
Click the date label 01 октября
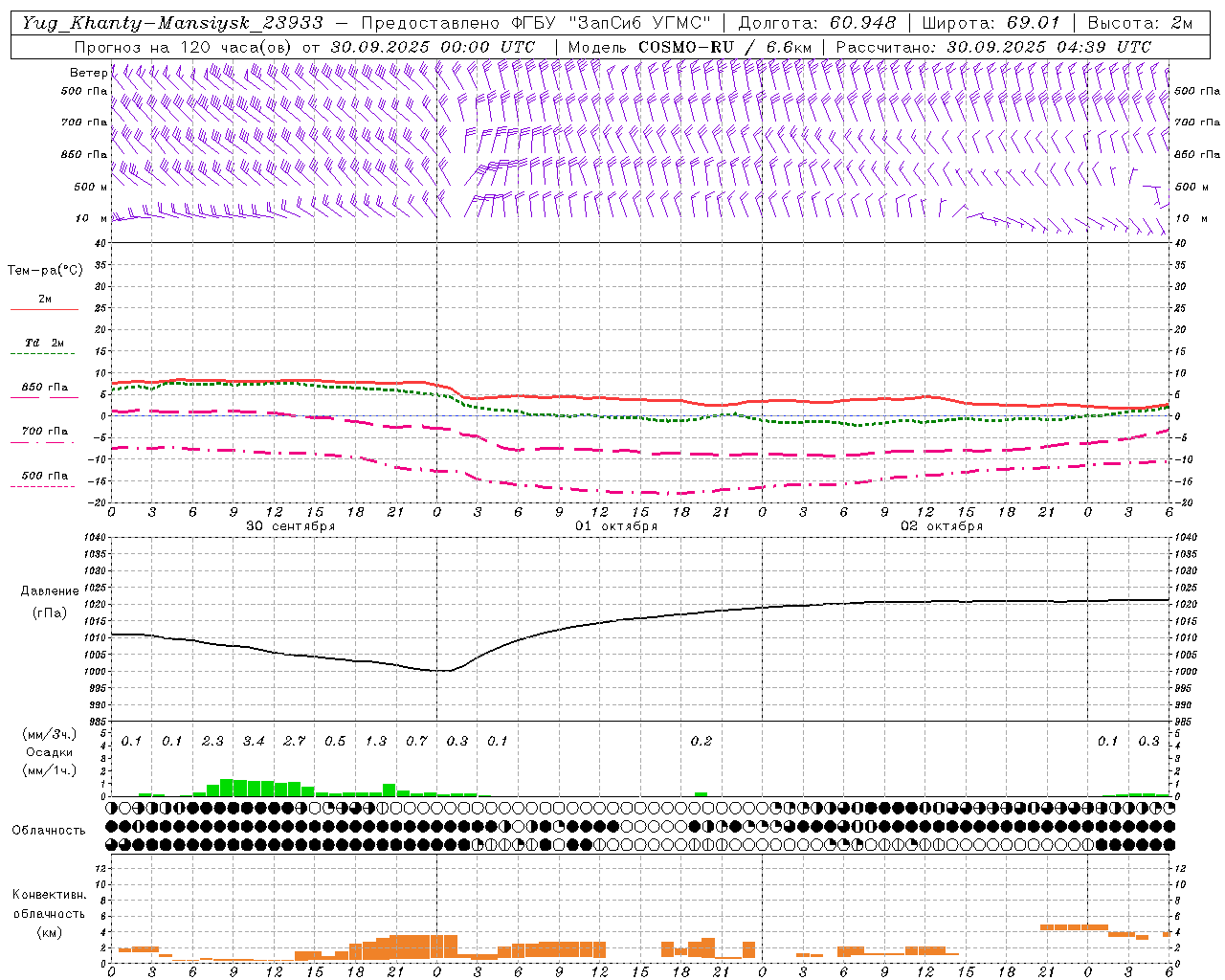(615, 526)
